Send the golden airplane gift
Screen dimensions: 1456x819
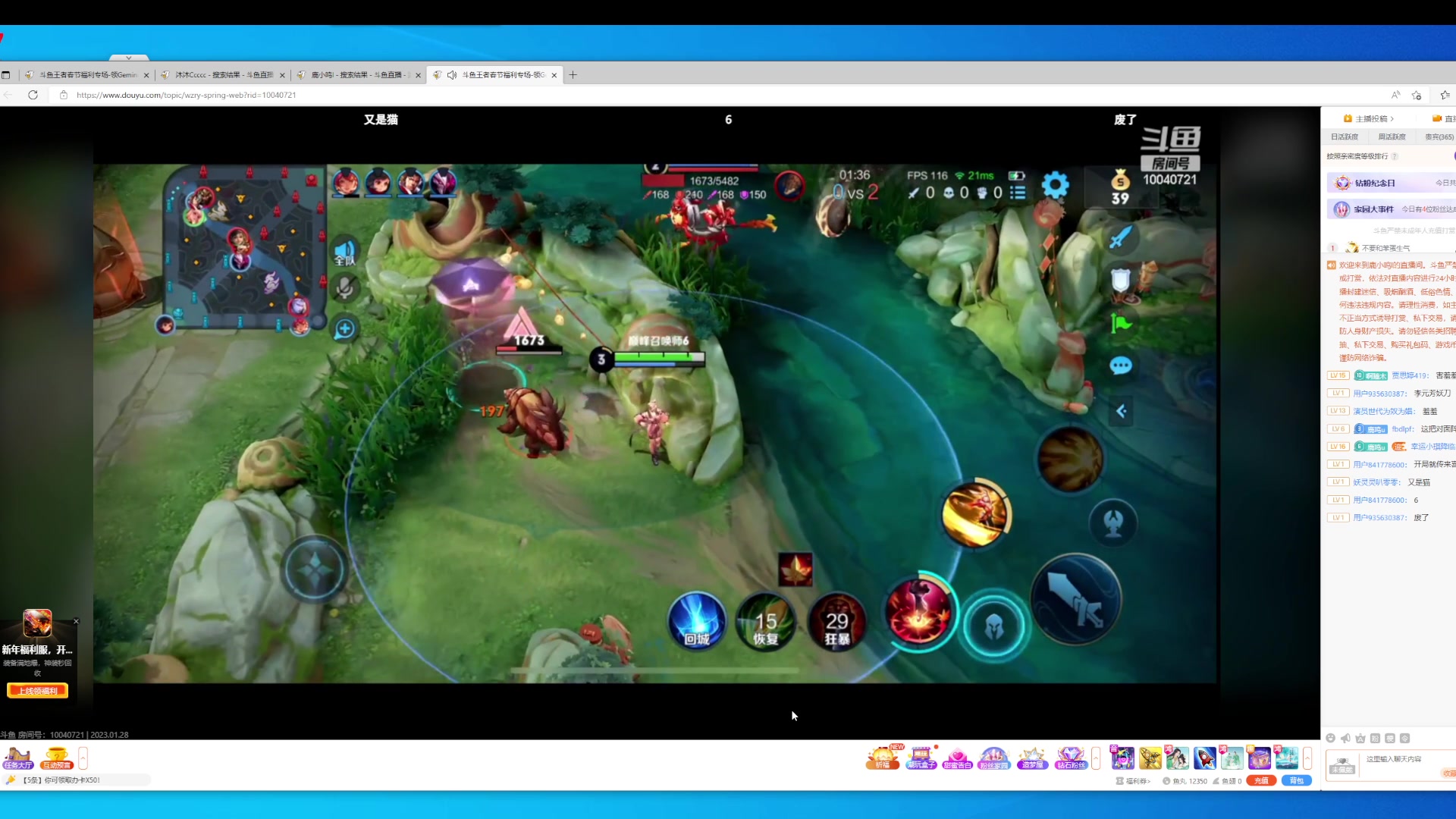coord(1150,758)
